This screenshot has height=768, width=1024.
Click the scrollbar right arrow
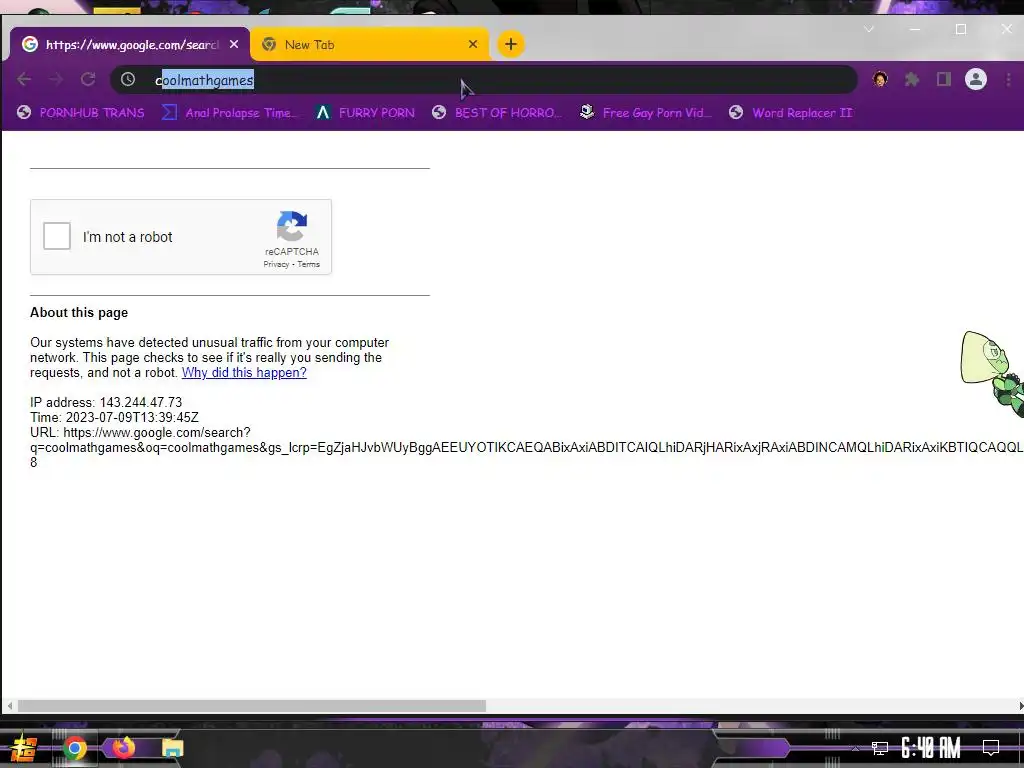pyautogui.click(x=1020, y=706)
